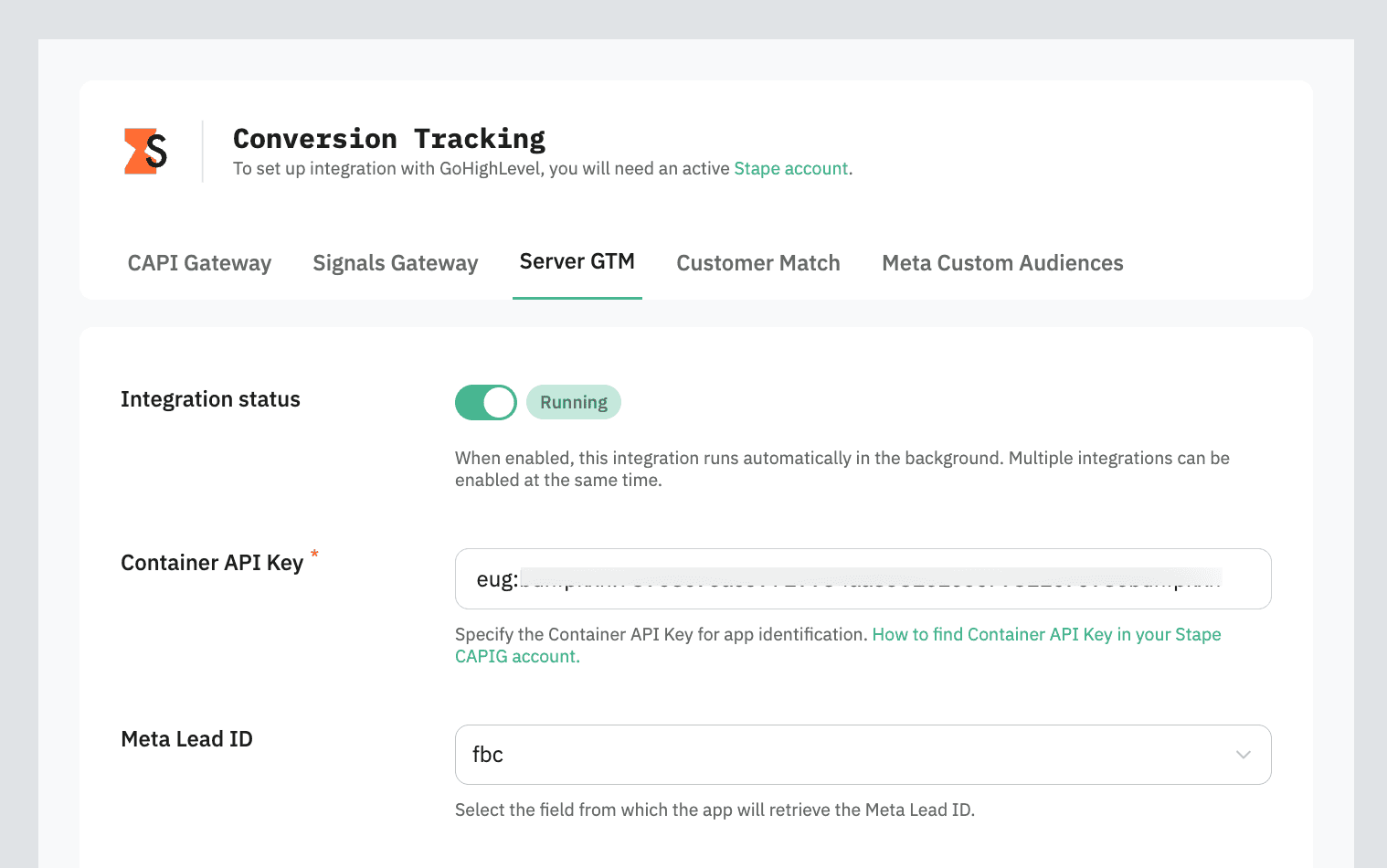Click the Meta Lead ID label
This screenshot has height=868, width=1387.
[x=186, y=739]
